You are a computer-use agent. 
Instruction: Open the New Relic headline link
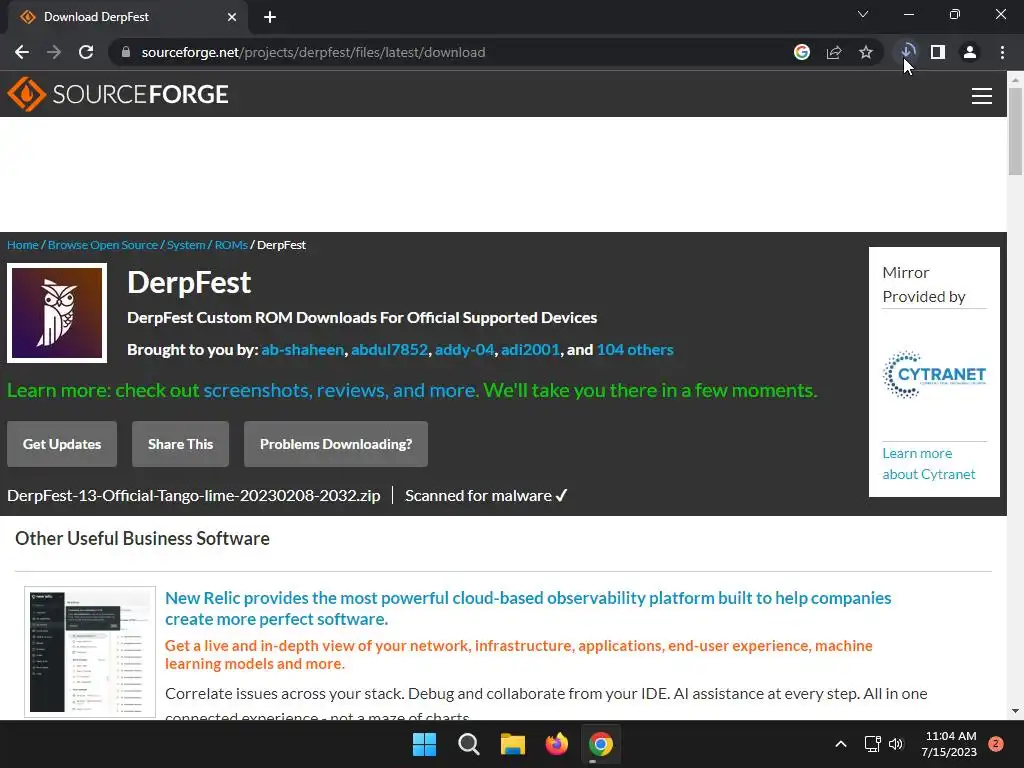tap(528, 609)
